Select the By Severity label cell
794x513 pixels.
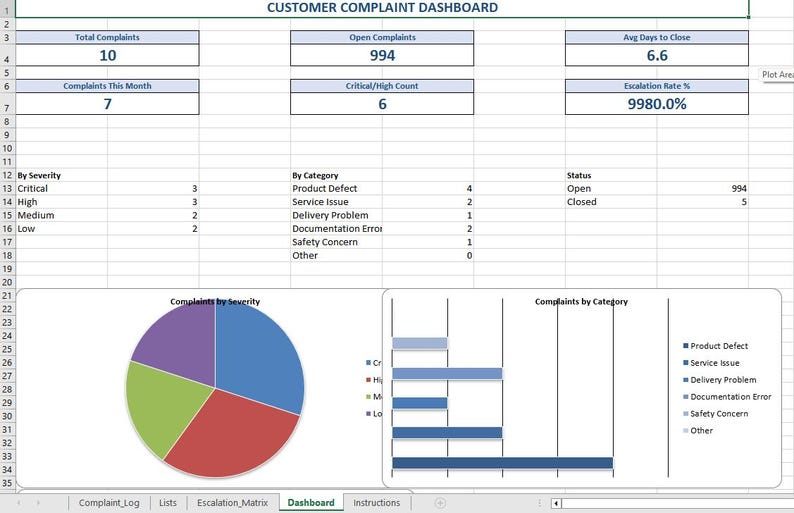click(x=61, y=175)
